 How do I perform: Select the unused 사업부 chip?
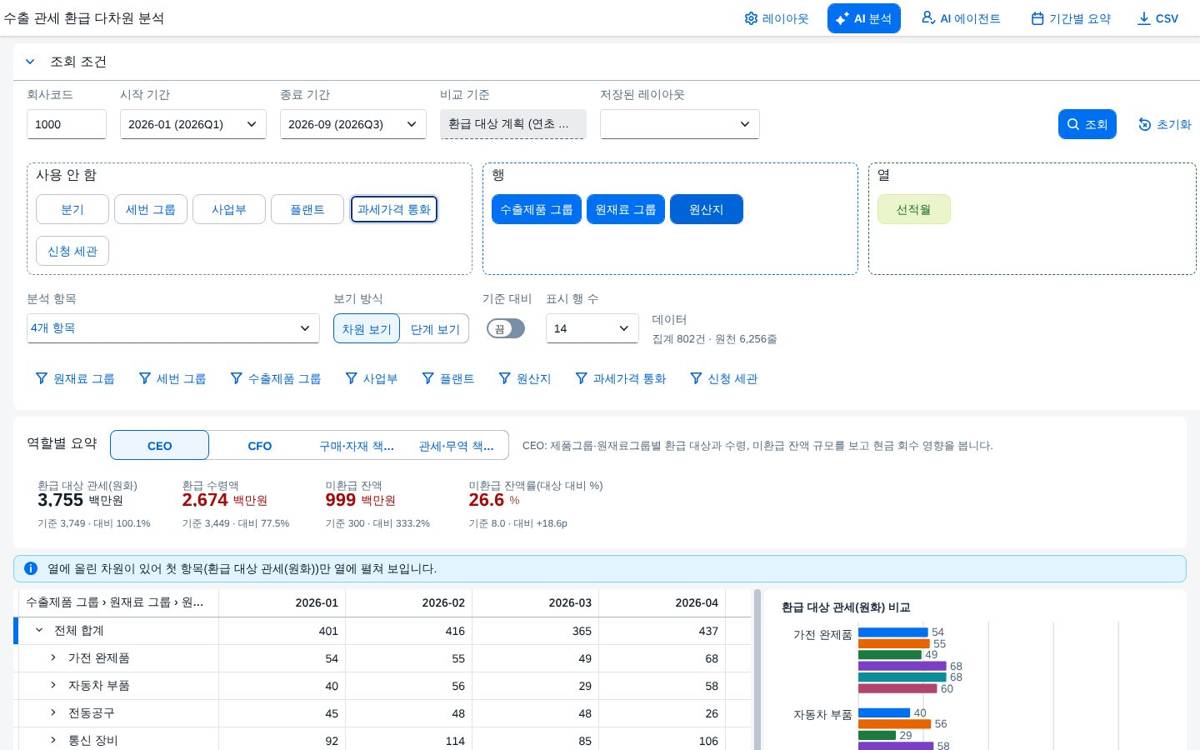229,209
